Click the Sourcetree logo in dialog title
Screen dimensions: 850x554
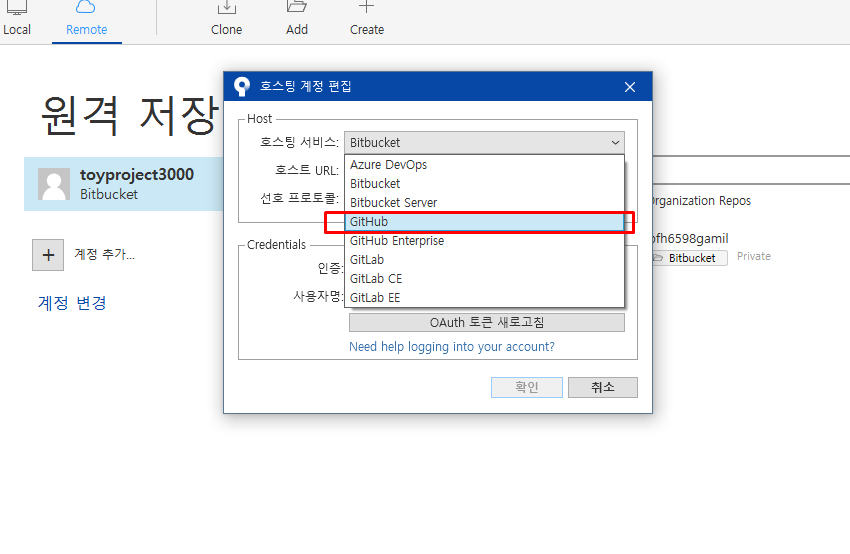click(x=241, y=87)
